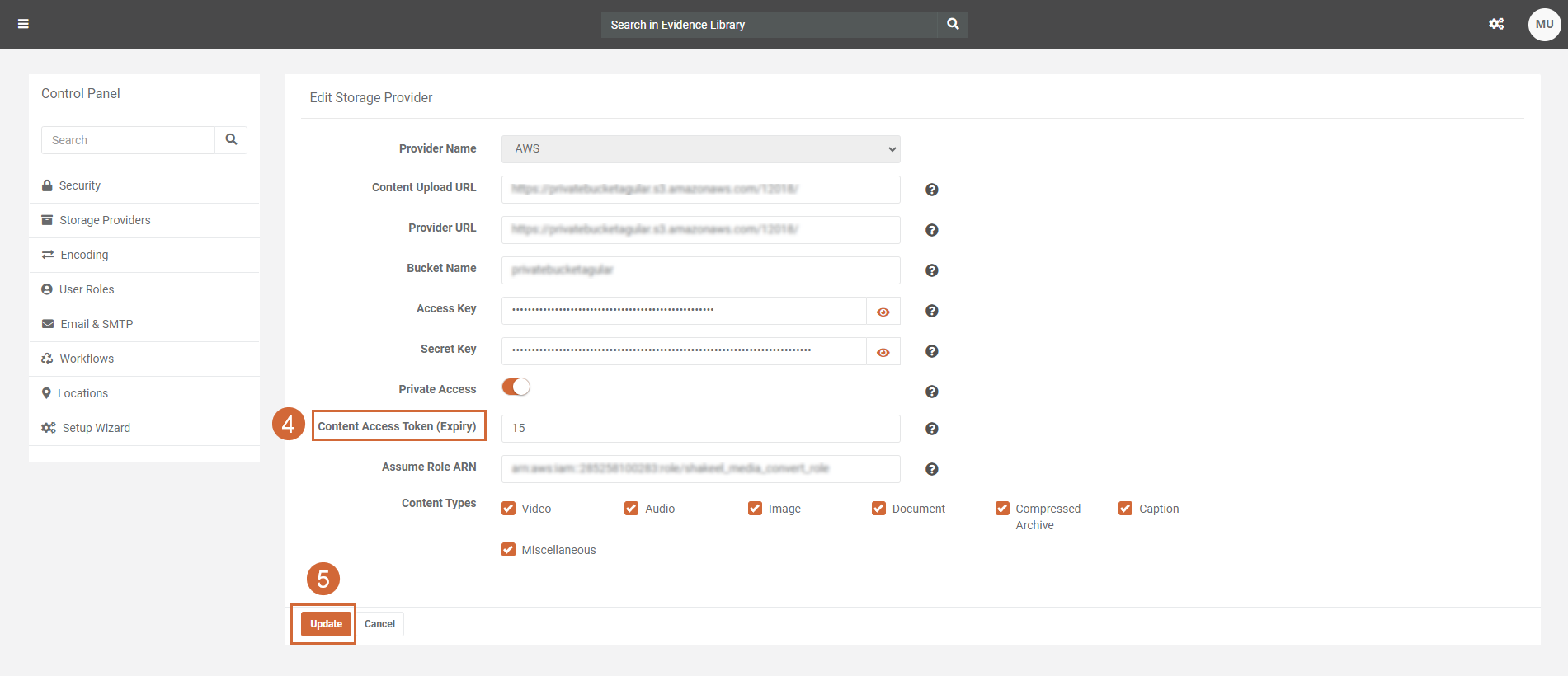Click the Update button

coord(326,624)
